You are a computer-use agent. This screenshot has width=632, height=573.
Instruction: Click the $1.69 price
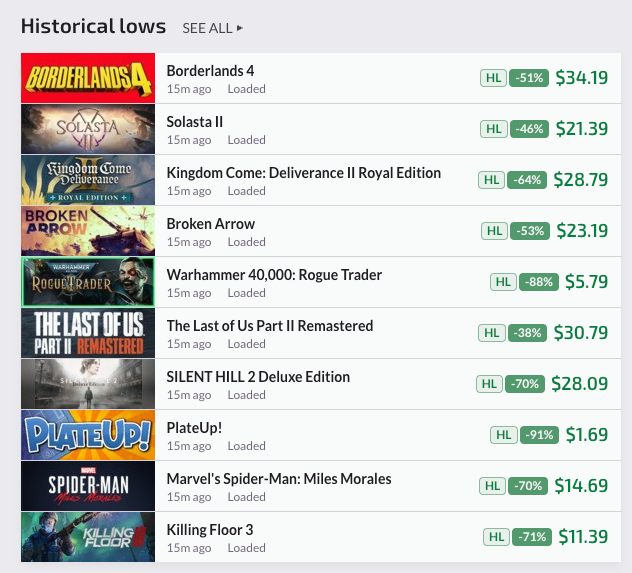[587, 434]
